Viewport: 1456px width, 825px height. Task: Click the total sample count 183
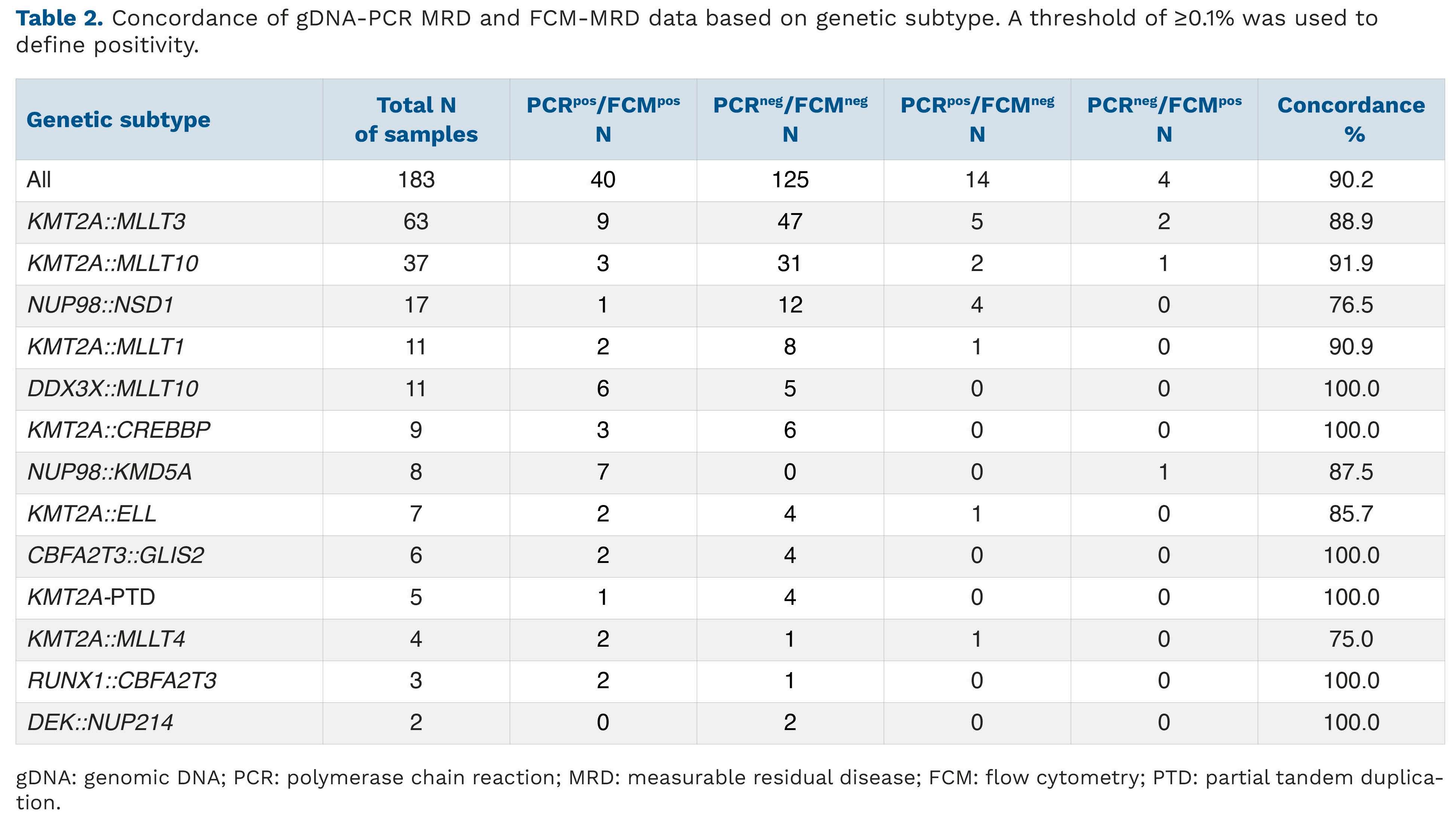(416, 180)
